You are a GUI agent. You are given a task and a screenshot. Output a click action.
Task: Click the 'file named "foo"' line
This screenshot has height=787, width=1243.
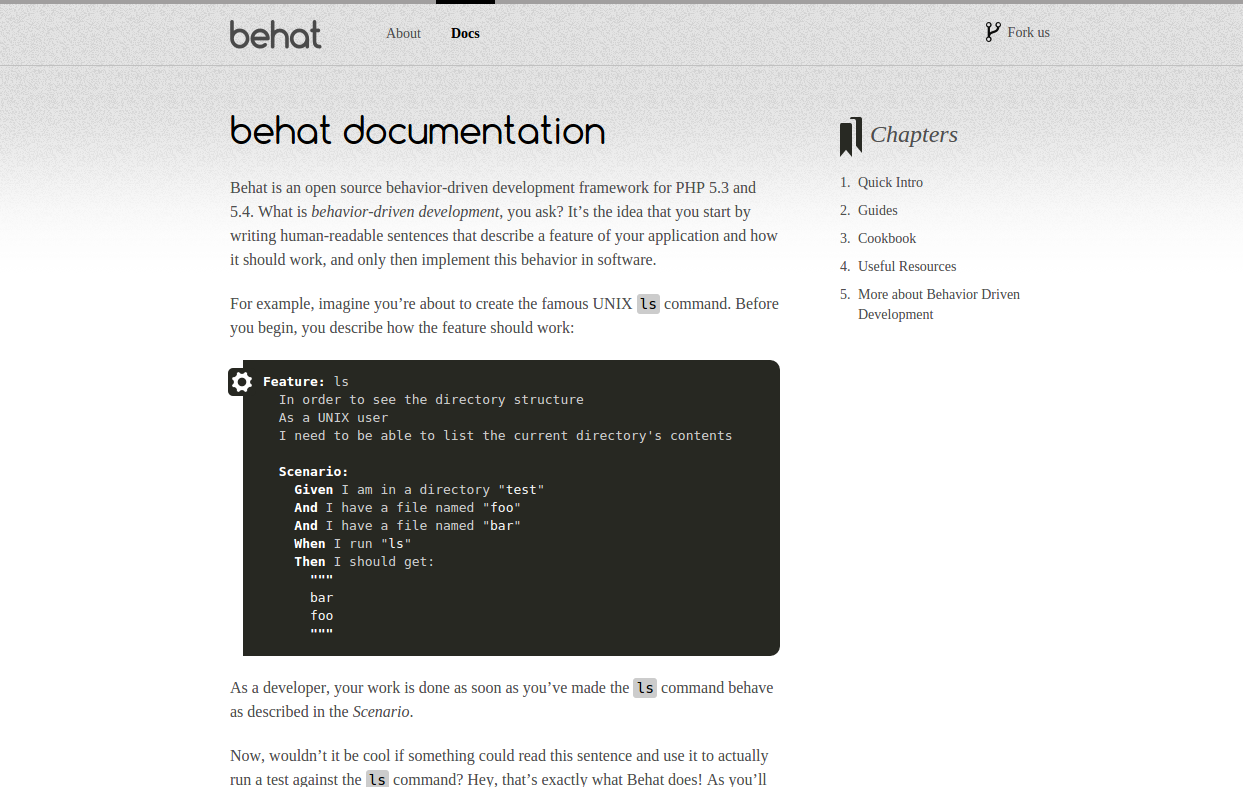(407, 507)
